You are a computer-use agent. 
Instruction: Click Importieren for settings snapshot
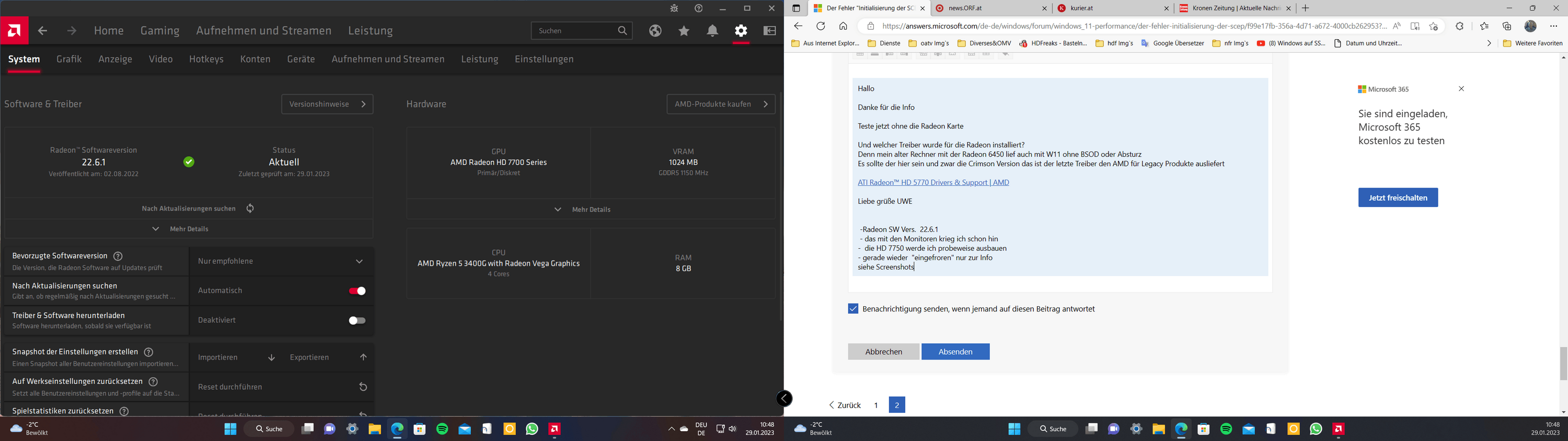click(x=236, y=358)
